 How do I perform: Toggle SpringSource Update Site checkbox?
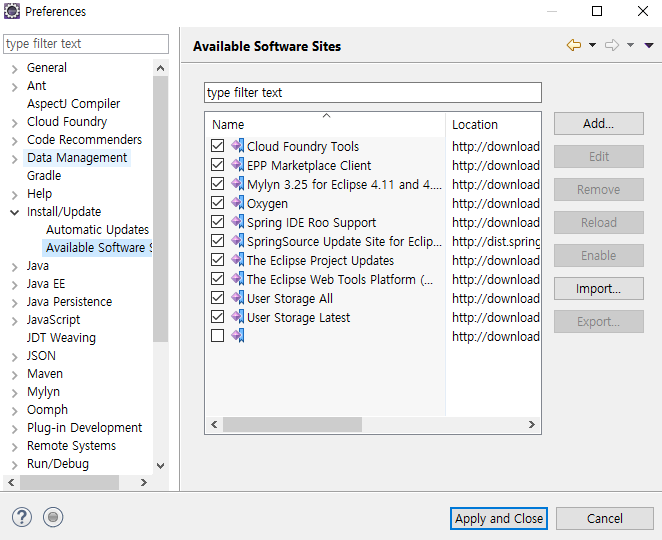pyautogui.click(x=217, y=241)
